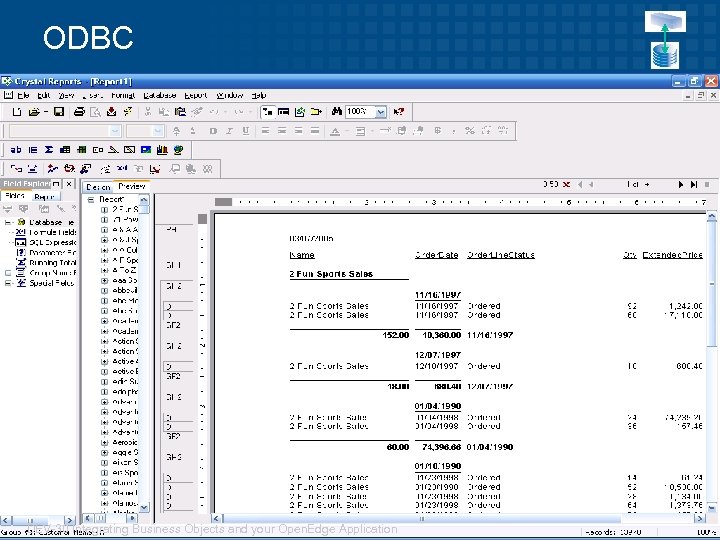Click the preview horizontal scrollbar thumb

(422, 519)
